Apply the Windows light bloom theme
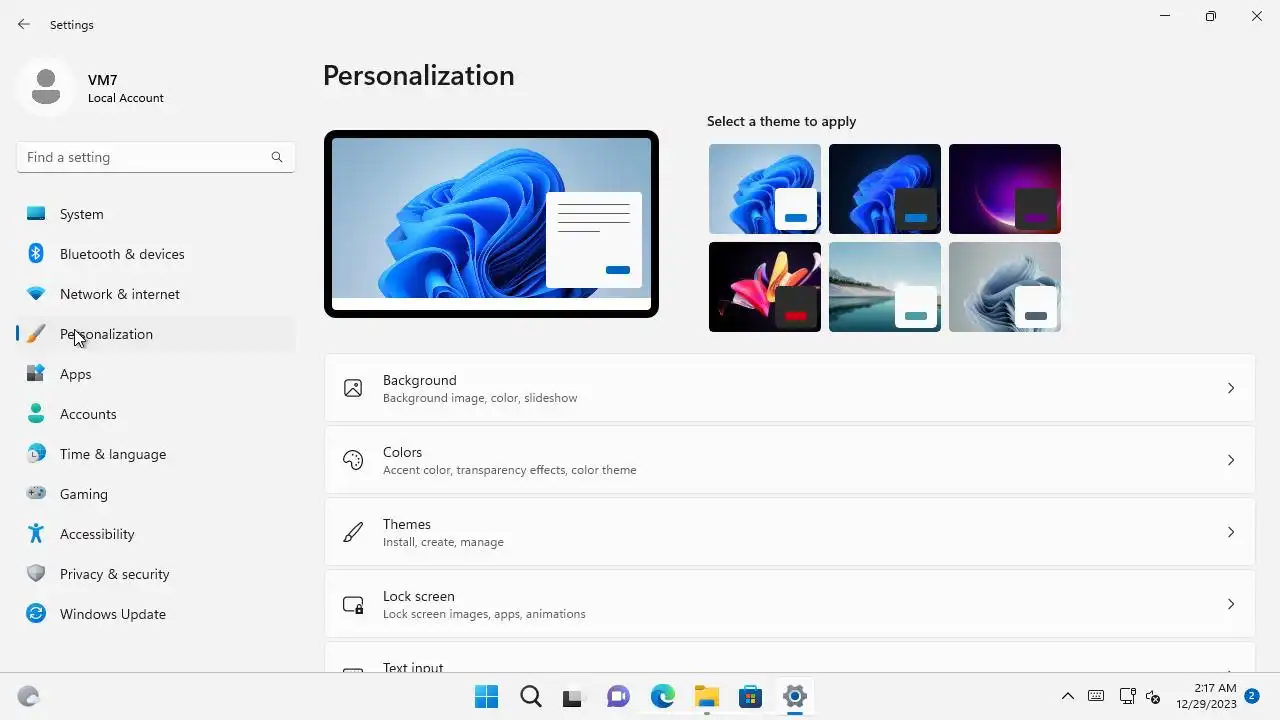 pyautogui.click(x=765, y=189)
